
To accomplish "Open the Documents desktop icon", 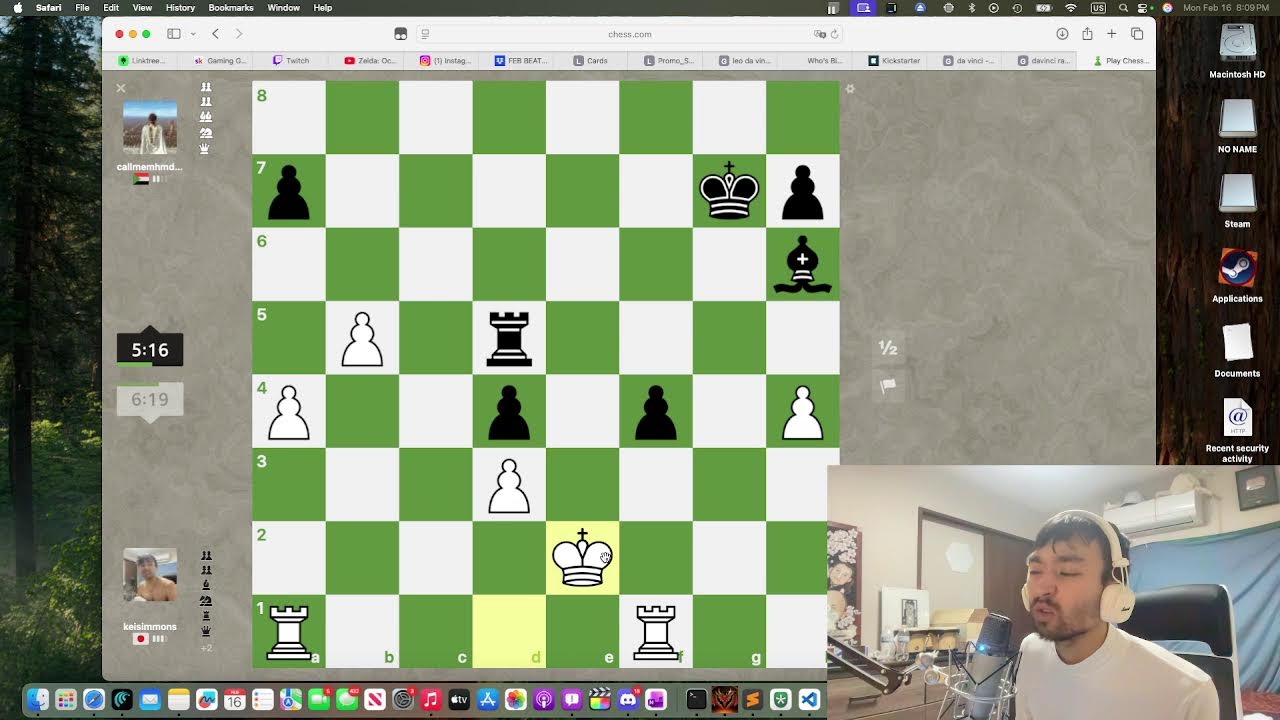I will 1237,349.
